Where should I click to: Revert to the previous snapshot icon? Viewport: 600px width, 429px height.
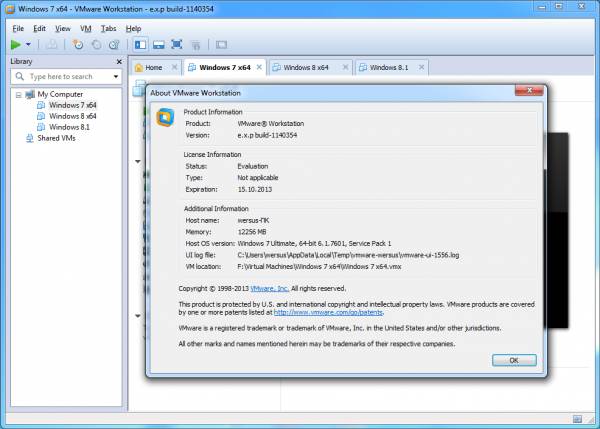coord(96,45)
